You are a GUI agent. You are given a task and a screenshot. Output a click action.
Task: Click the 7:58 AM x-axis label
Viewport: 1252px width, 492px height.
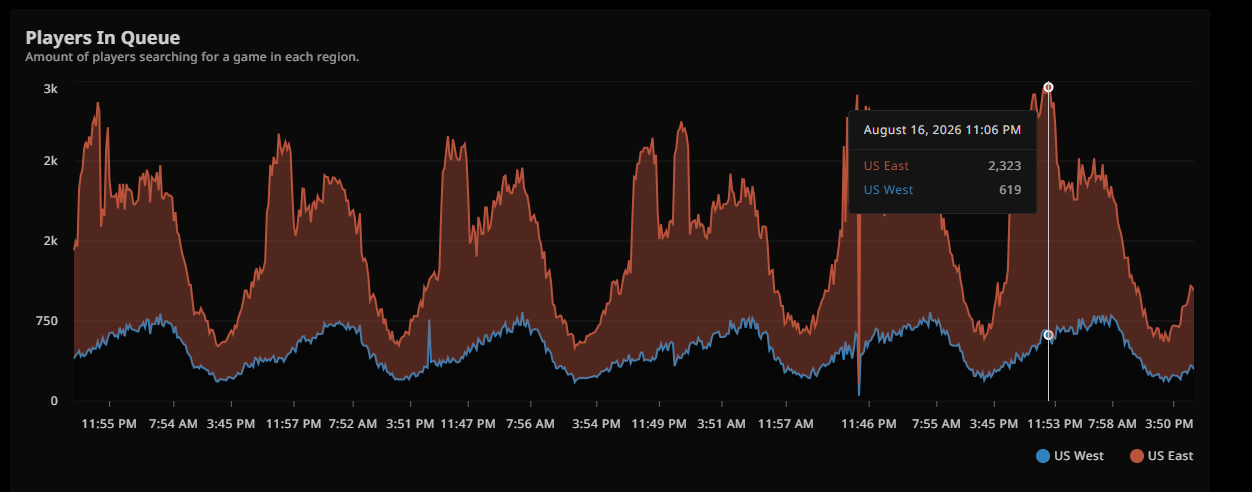1112,424
